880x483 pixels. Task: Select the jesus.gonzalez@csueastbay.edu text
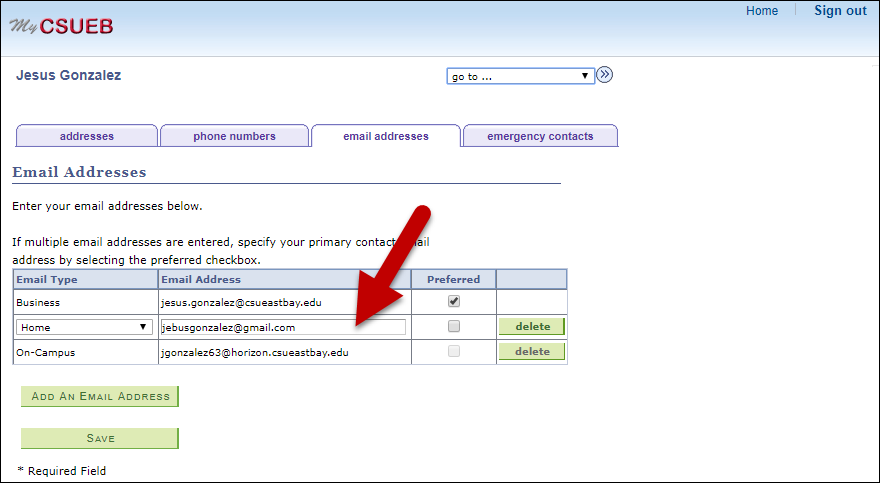click(x=241, y=302)
